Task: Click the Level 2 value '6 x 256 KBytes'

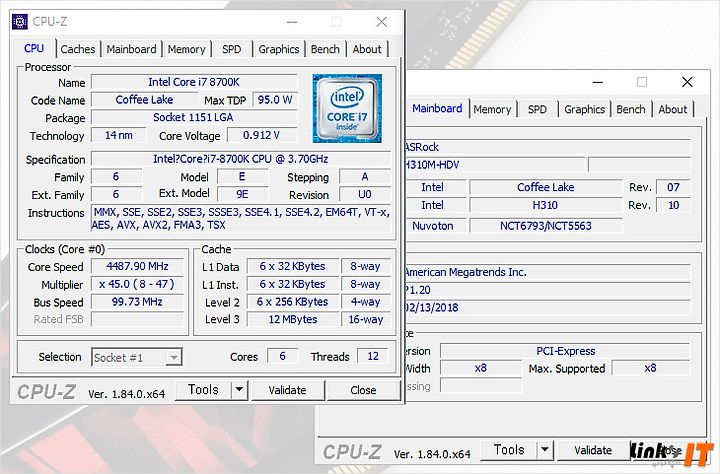Action: click(x=292, y=302)
